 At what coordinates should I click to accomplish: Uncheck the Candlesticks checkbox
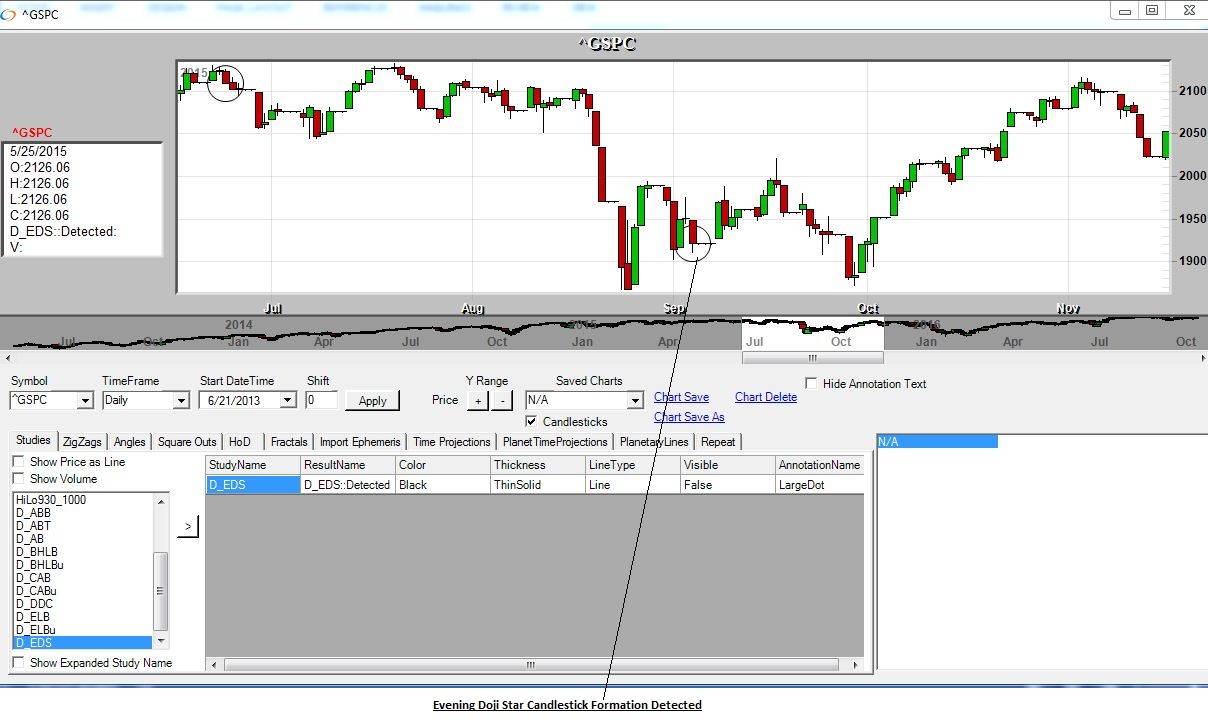[531, 422]
